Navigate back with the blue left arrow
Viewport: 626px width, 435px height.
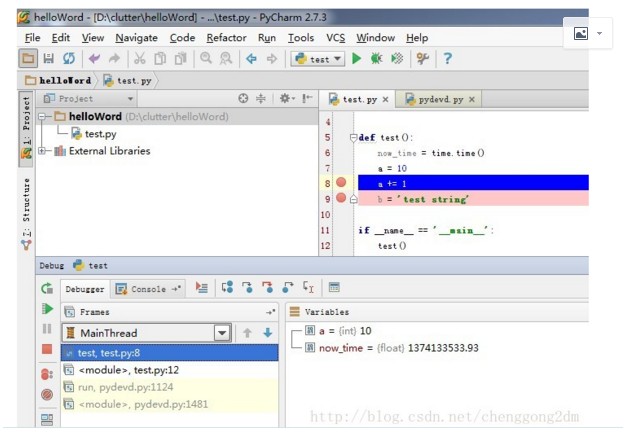(x=251, y=59)
